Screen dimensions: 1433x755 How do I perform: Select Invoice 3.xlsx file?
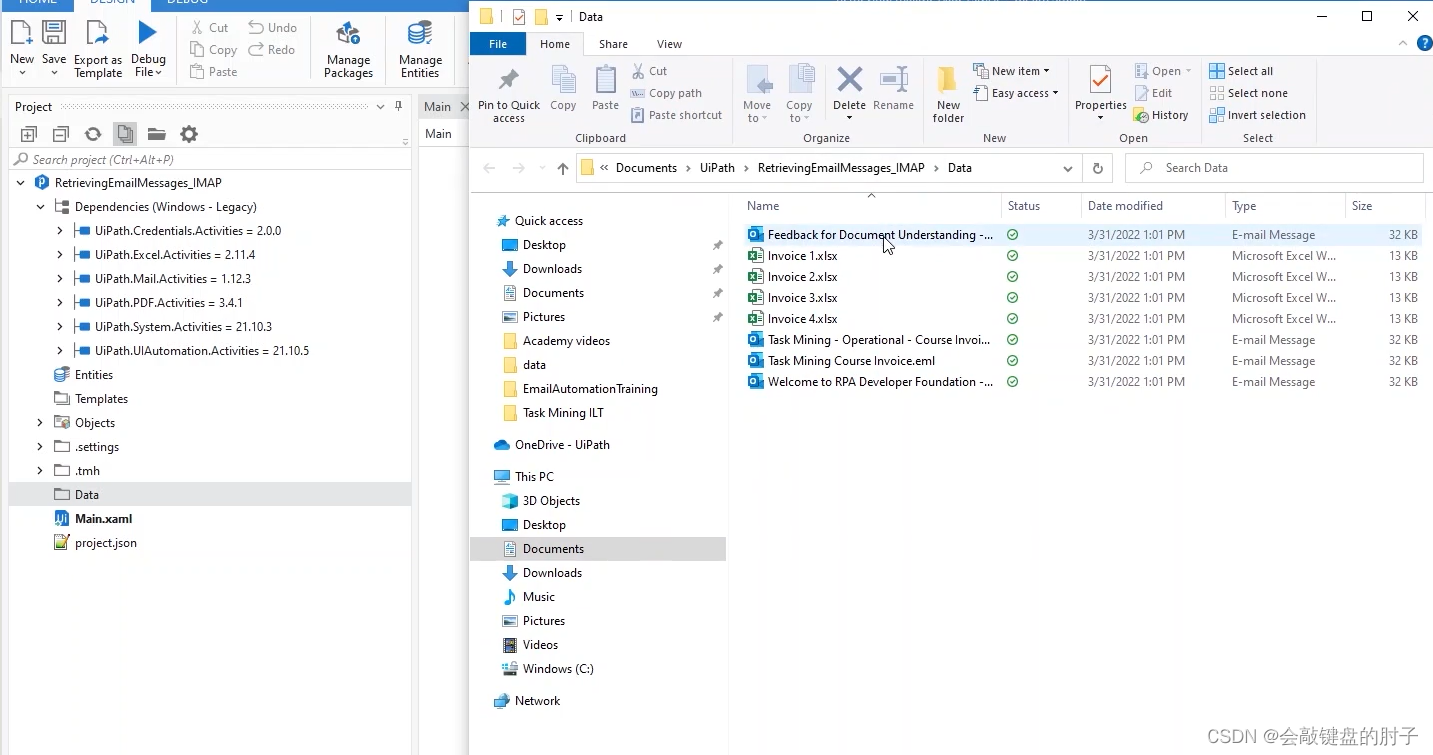click(802, 298)
